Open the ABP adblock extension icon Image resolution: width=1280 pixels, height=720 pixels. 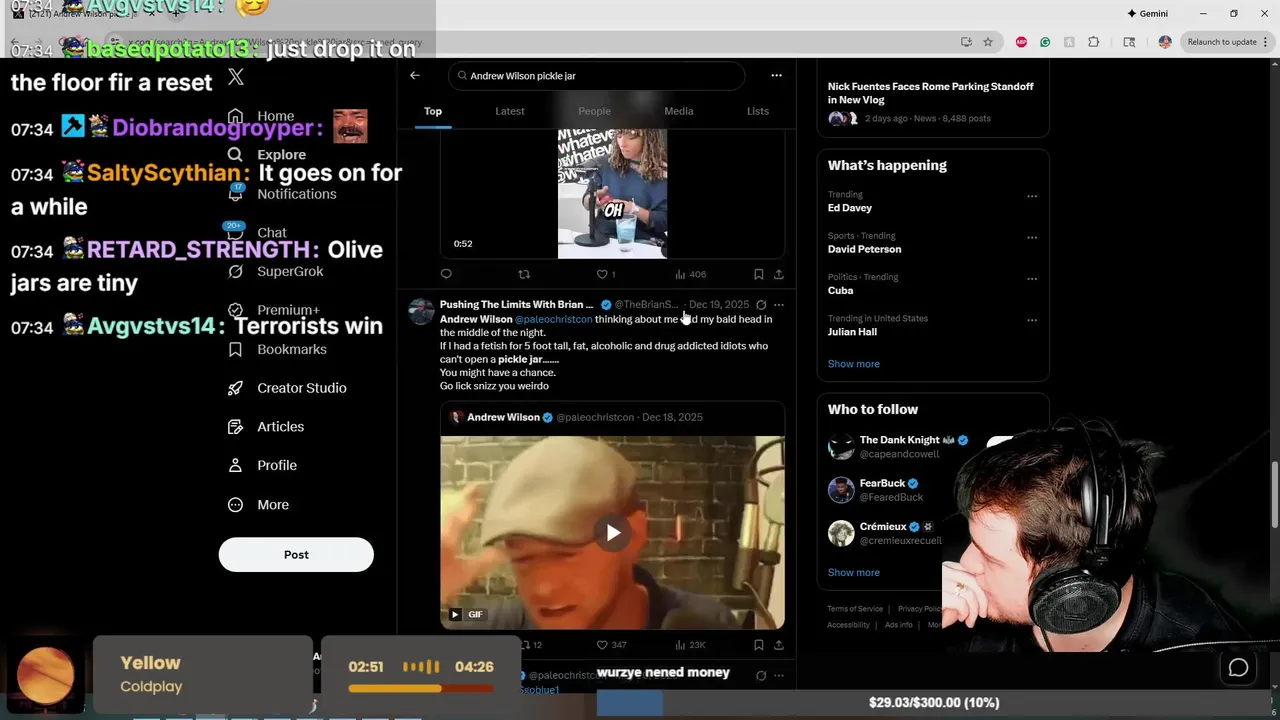(x=1021, y=42)
